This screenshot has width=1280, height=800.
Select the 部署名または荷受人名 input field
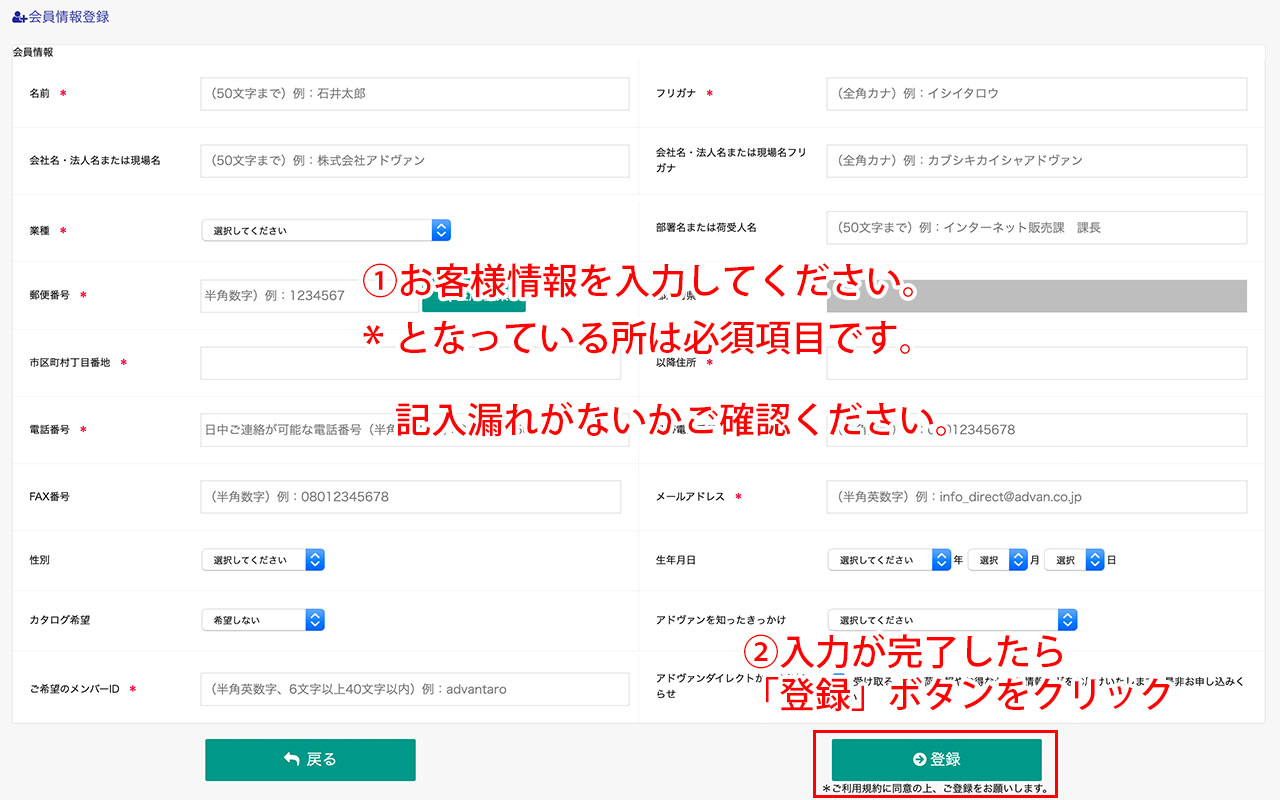[x=1036, y=227]
